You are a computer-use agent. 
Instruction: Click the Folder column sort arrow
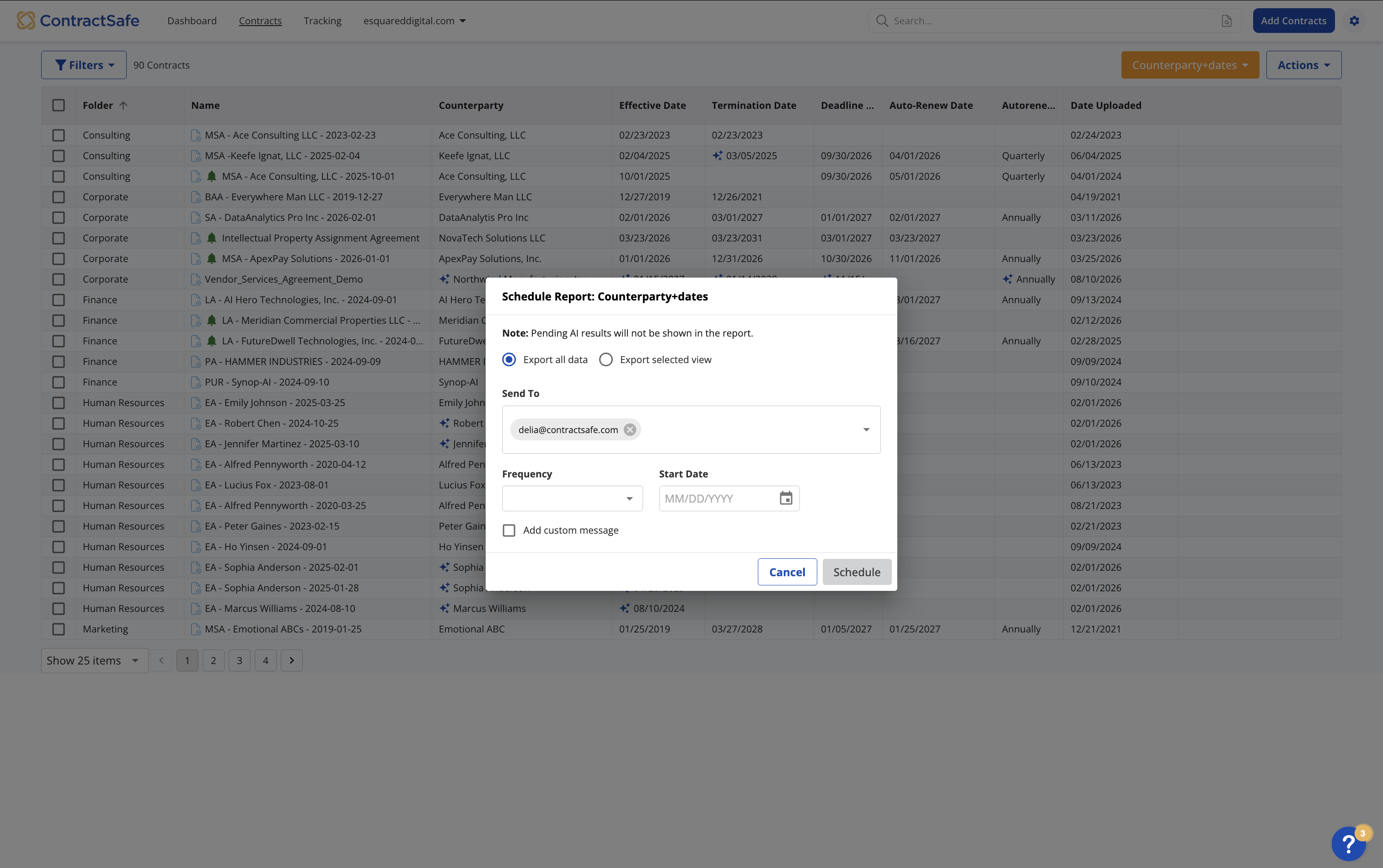(x=123, y=105)
